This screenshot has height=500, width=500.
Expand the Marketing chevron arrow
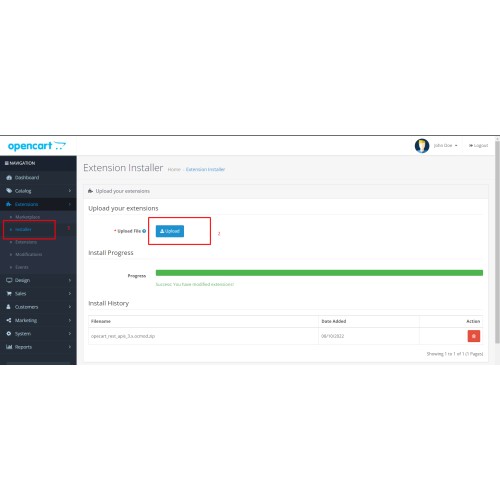pos(70,320)
